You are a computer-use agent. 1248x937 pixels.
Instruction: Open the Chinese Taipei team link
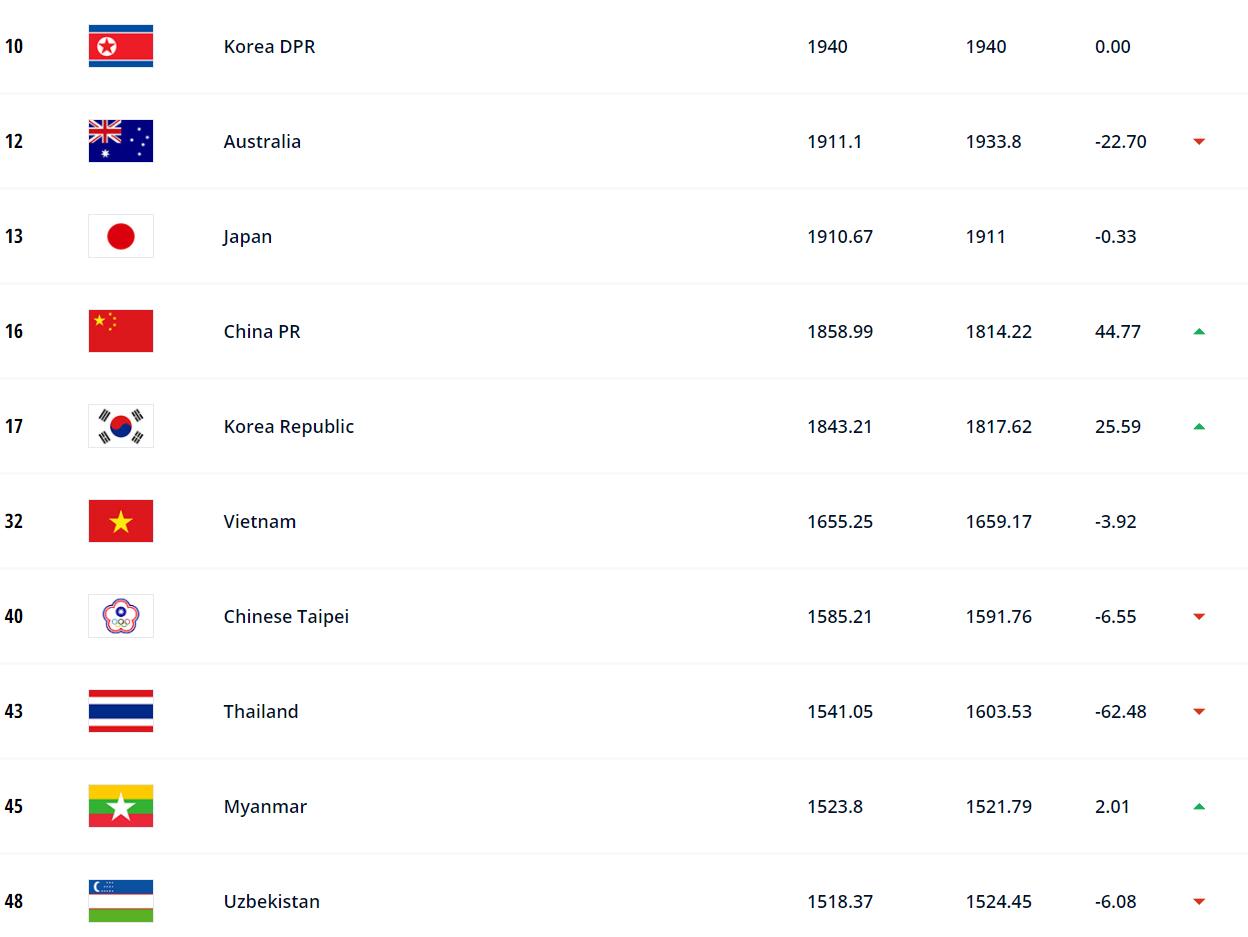click(x=286, y=616)
